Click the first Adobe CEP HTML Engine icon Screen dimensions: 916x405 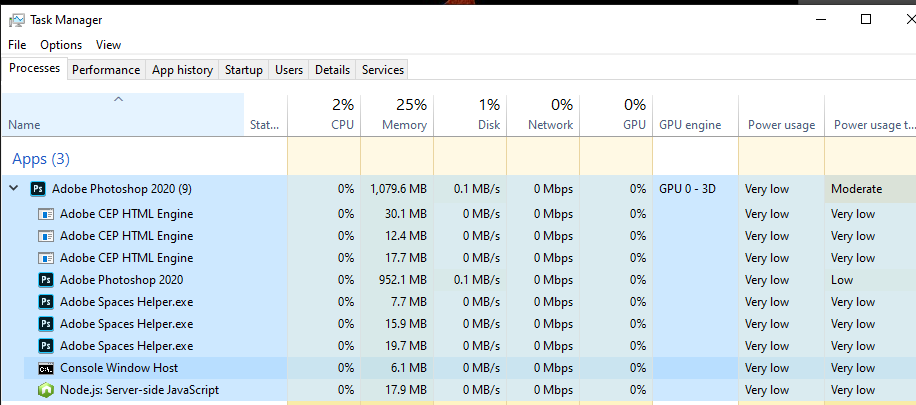(x=45, y=214)
